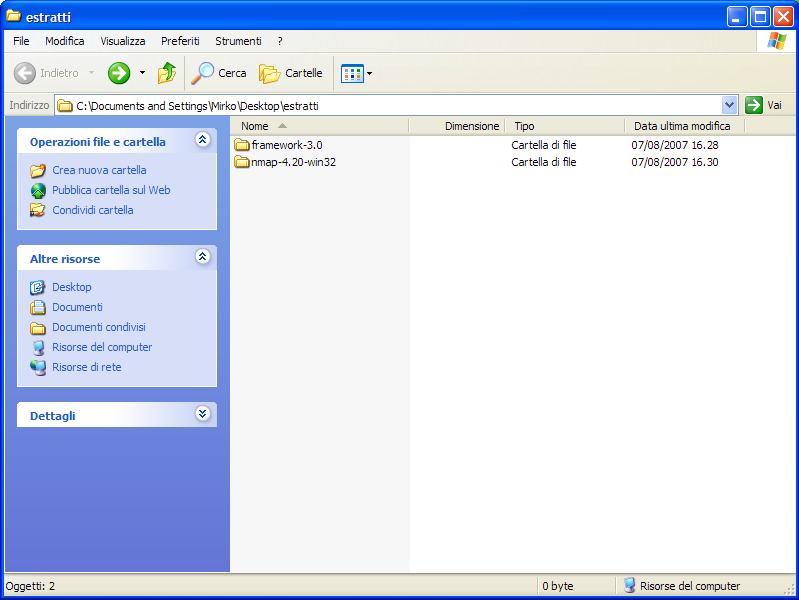Image resolution: width=799 pixels, height=600 pixels.
Task: Click the estratti folder icon in title bar
Action: 13,16
